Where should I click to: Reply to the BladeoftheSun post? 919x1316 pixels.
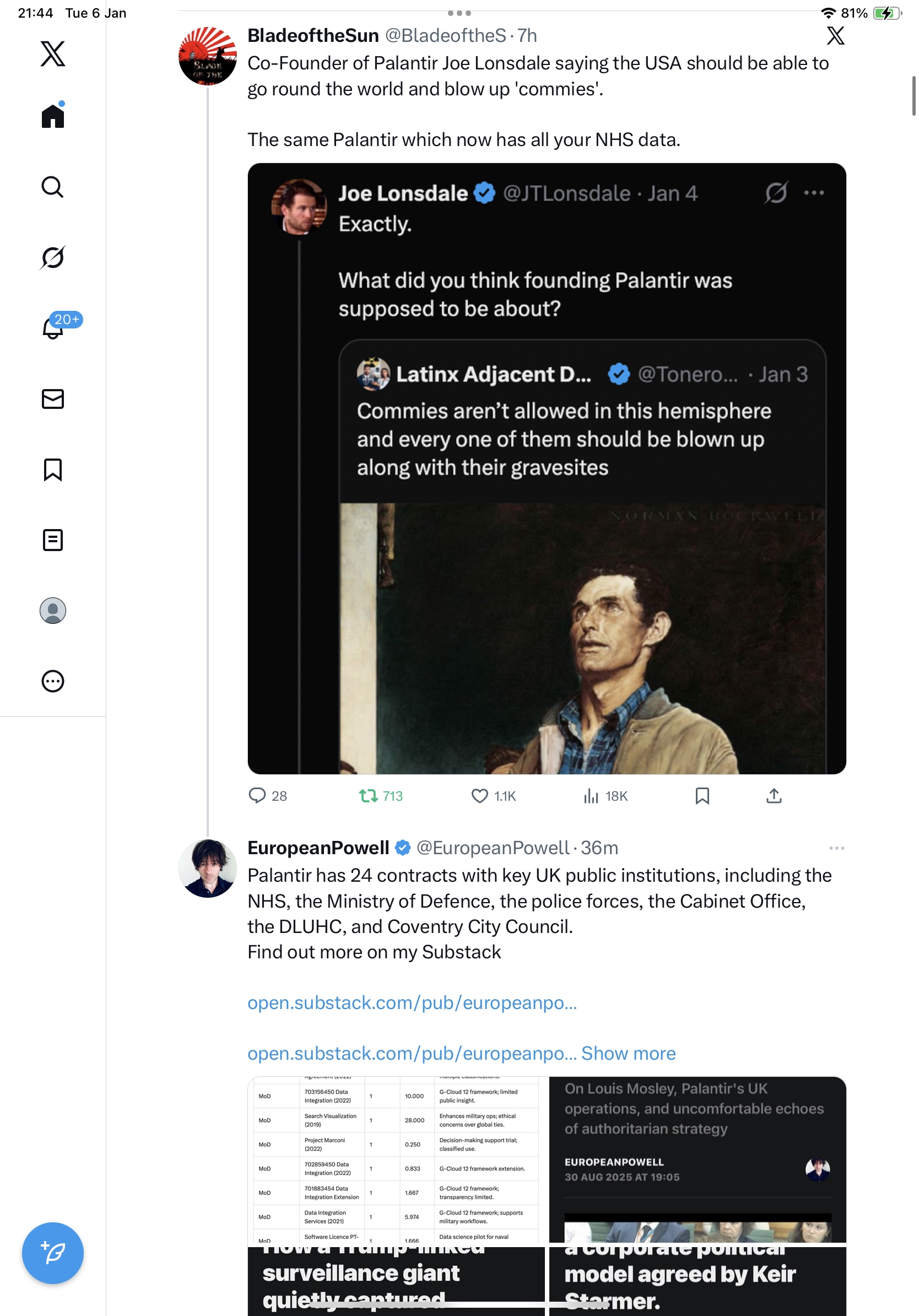257,796
